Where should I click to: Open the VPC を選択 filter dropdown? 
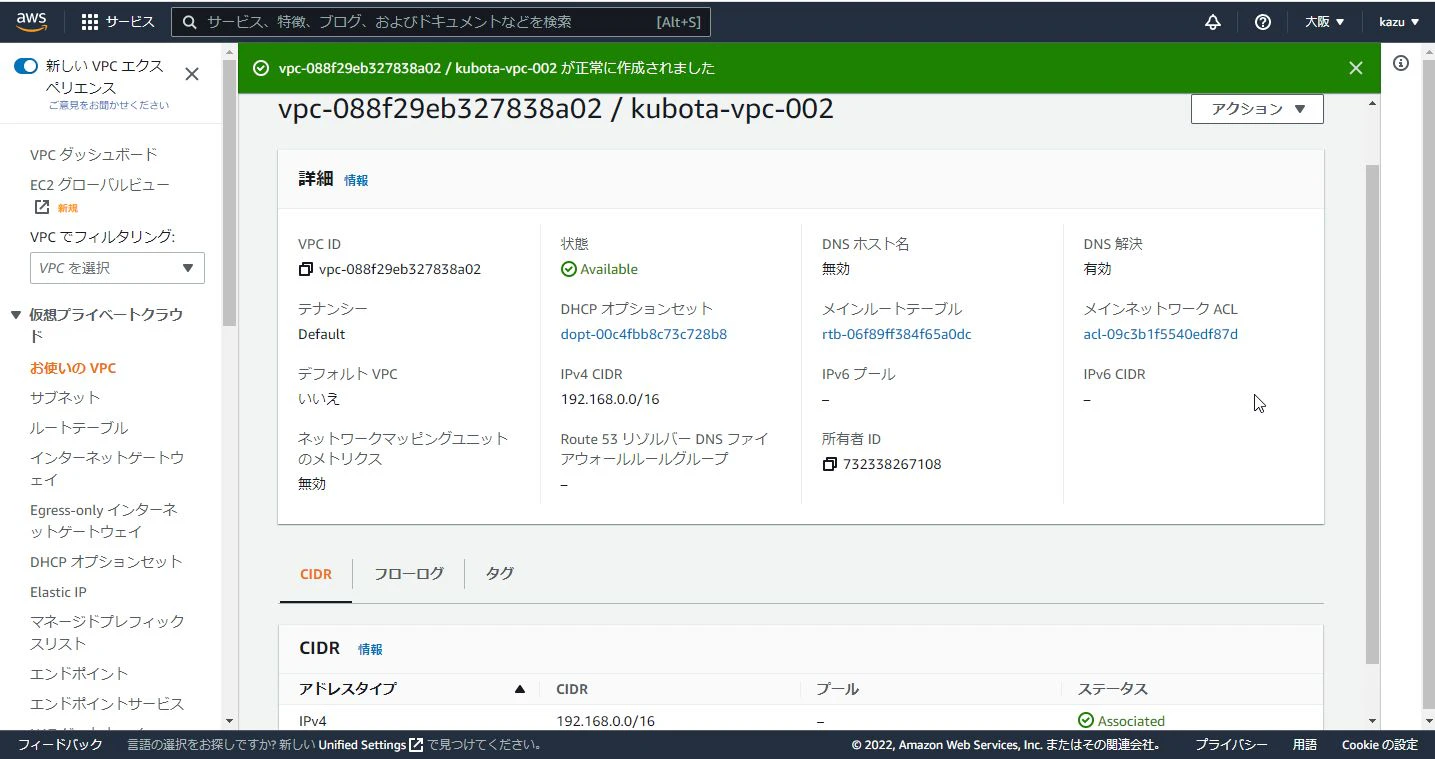117,268
